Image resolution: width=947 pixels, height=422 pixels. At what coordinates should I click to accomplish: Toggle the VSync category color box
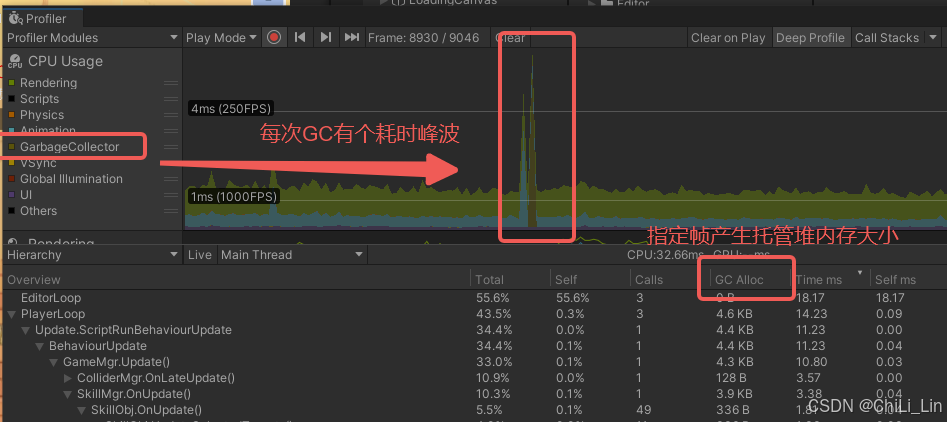[11, 163]
